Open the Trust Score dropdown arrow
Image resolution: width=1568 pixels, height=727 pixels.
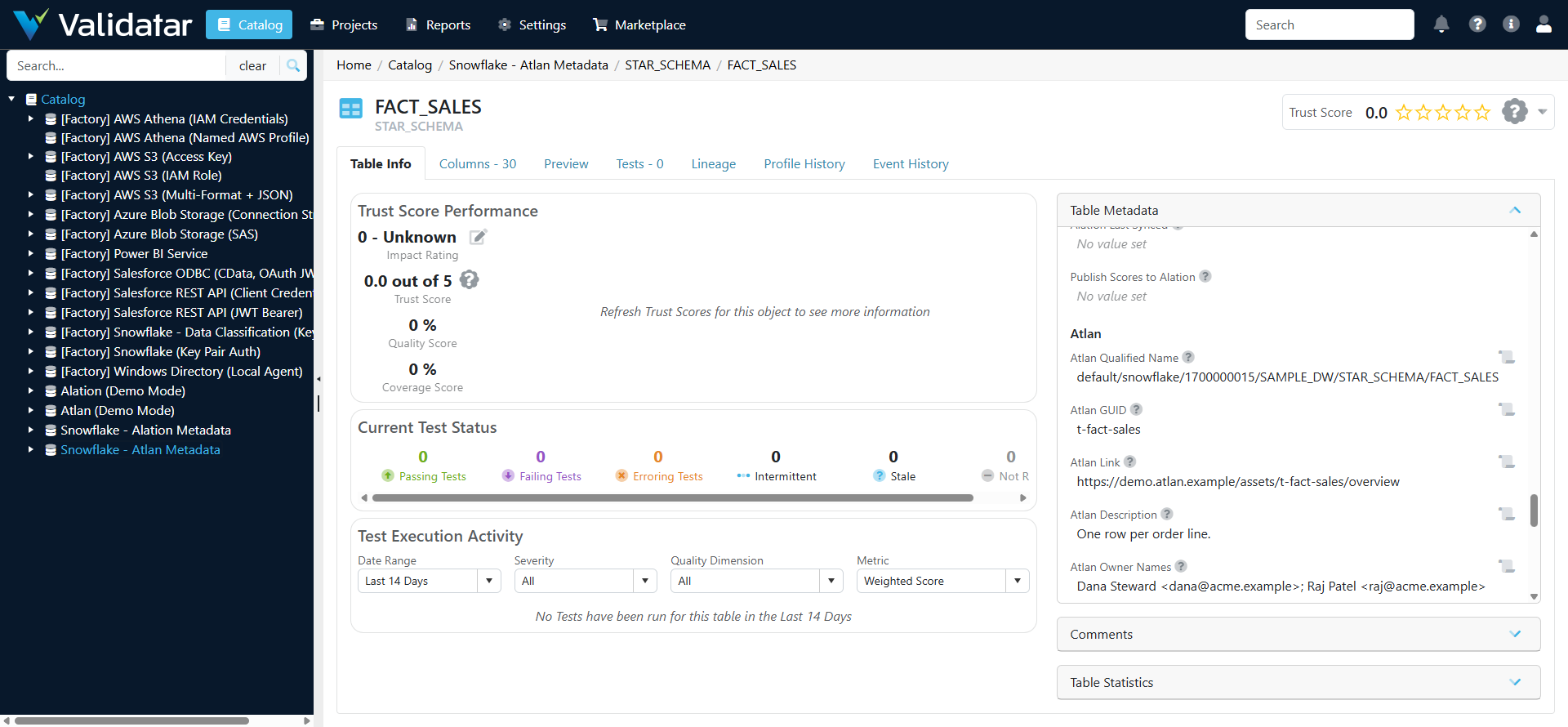[x=1542, y=112]
